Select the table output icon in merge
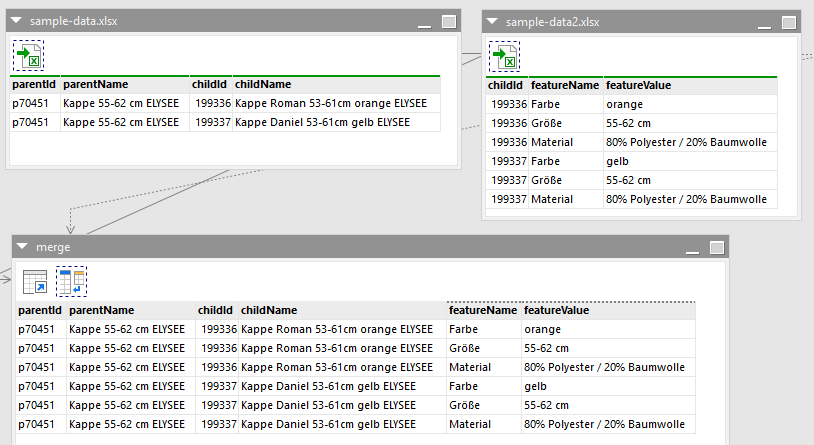This screenshot has height=445, width=814. coord(35,281)
